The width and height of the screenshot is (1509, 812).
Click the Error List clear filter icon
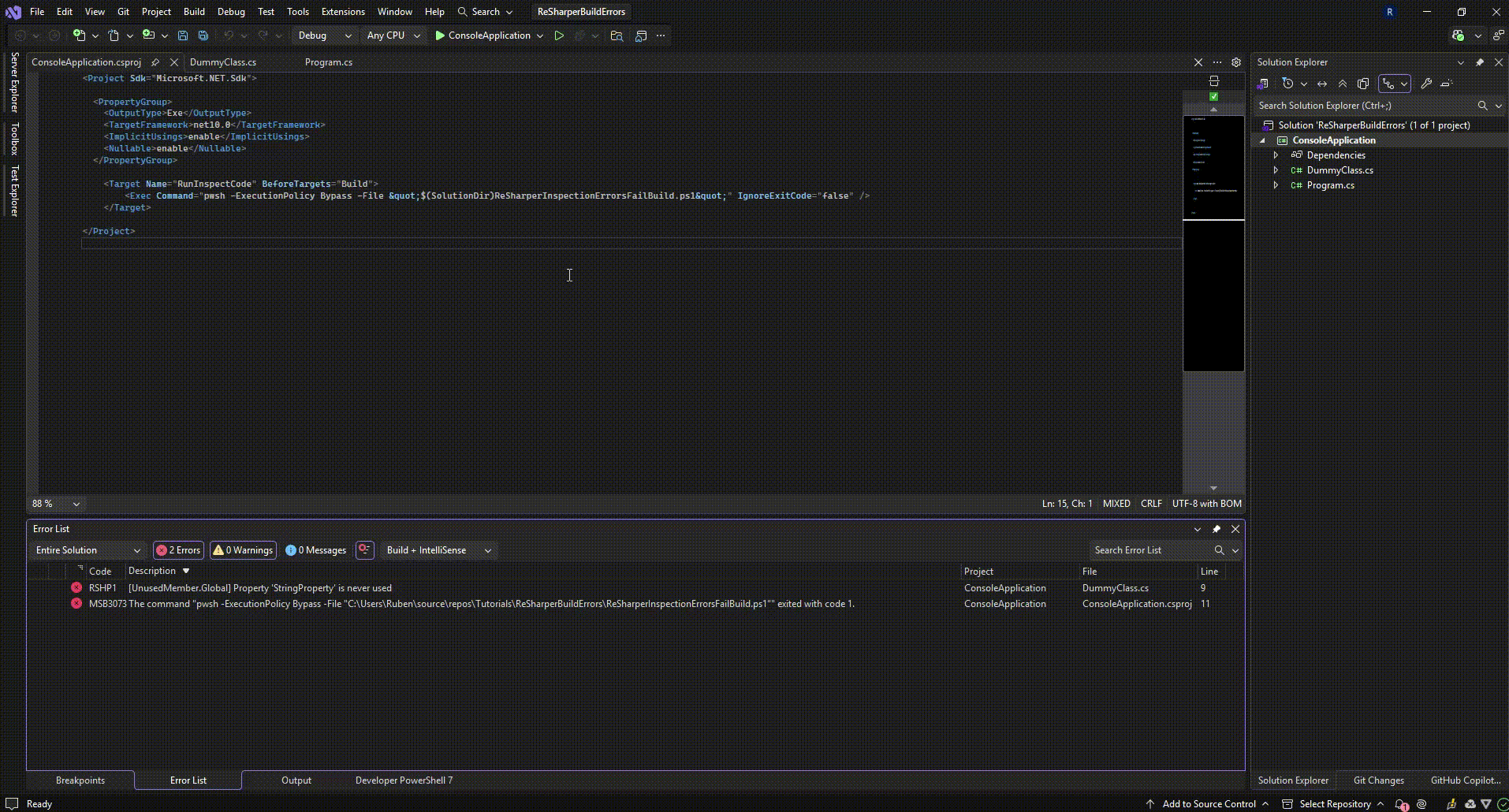(364, 550)
